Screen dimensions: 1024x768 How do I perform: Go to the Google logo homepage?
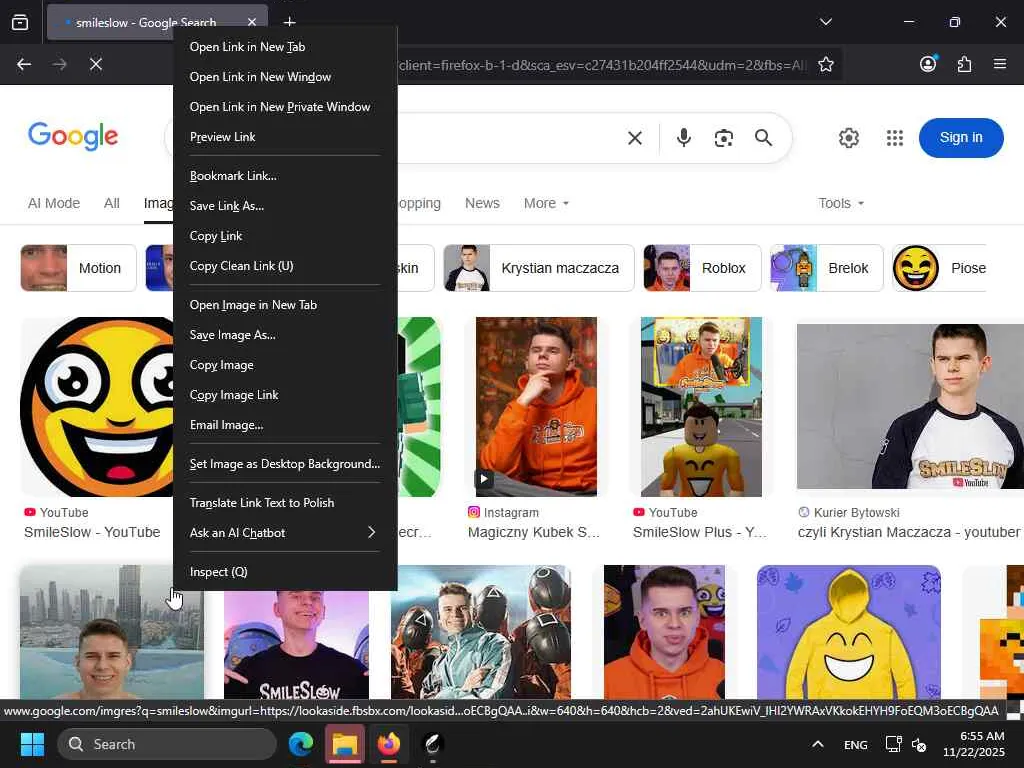(x=73, y=136)
